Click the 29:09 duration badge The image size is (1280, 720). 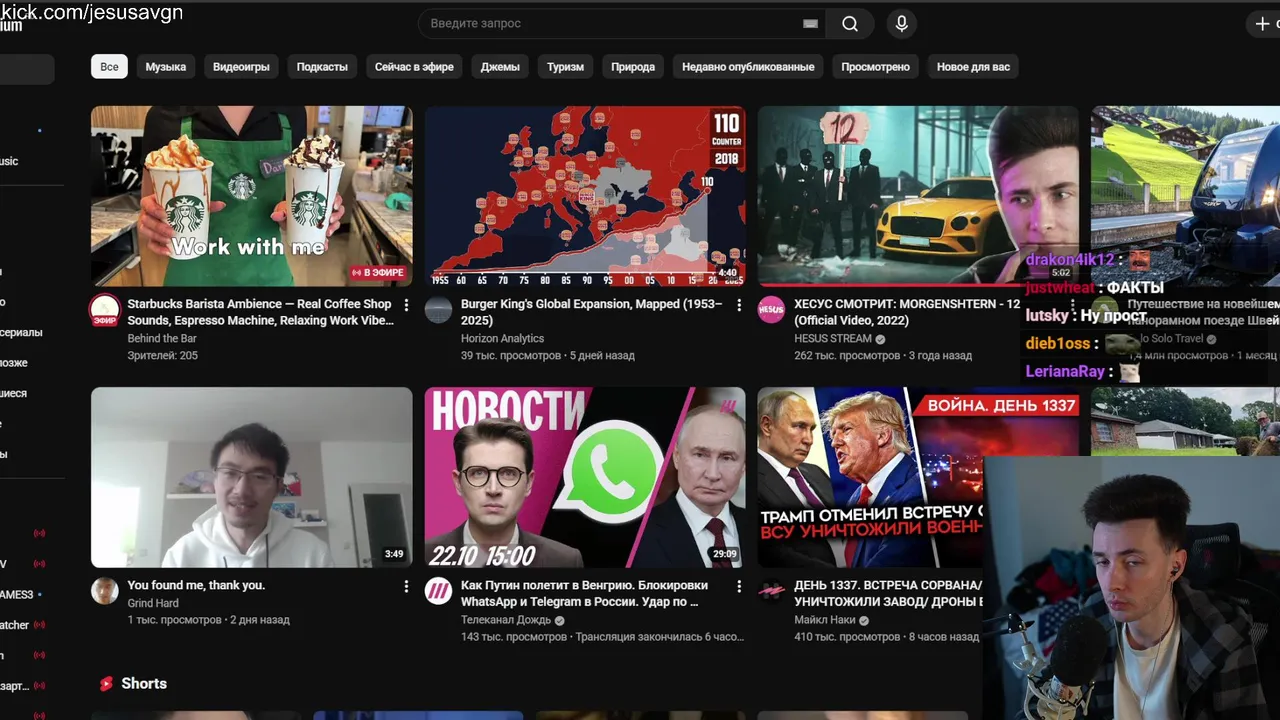pos(724,554)
